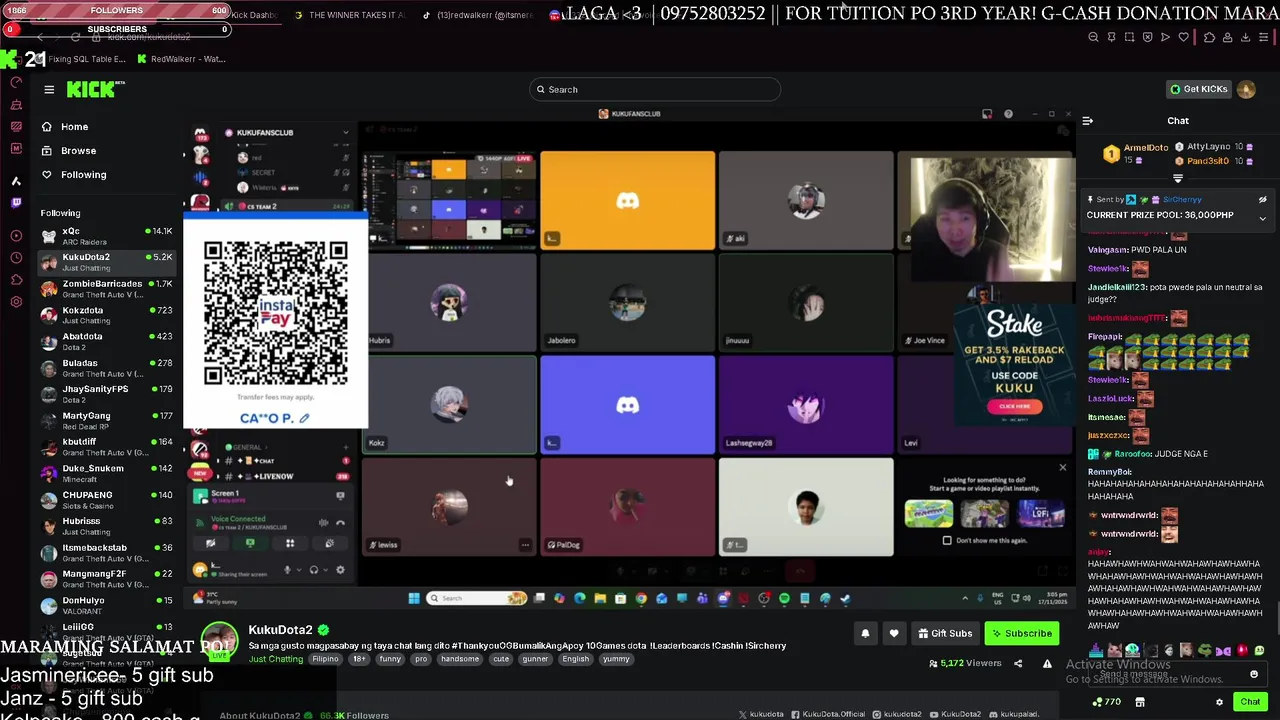
Task: Open the Discord help icon in stream
Action: [1008, 114]
